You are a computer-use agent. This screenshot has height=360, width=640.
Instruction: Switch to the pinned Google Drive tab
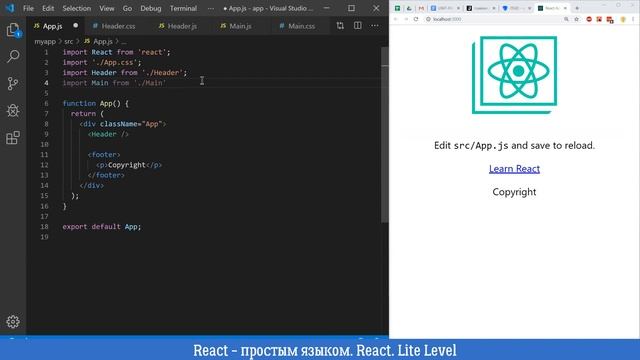pyautogui.click(x=409, y=8)
